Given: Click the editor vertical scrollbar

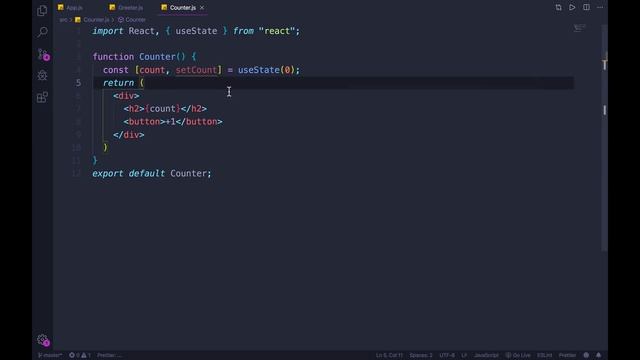Looking at the screenshot, I should pos(604,137).
